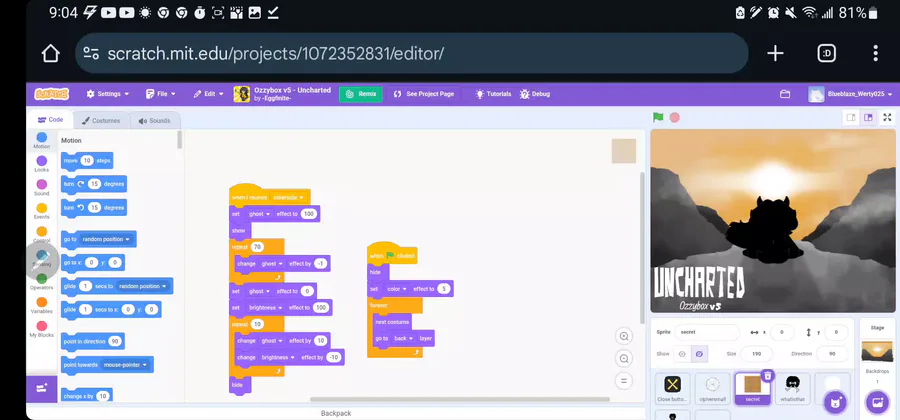Open the mouse-pointer dropdown in point towards
Image resolution: width=900 pixels, height=420 pixels.
(x=125, y=365)
